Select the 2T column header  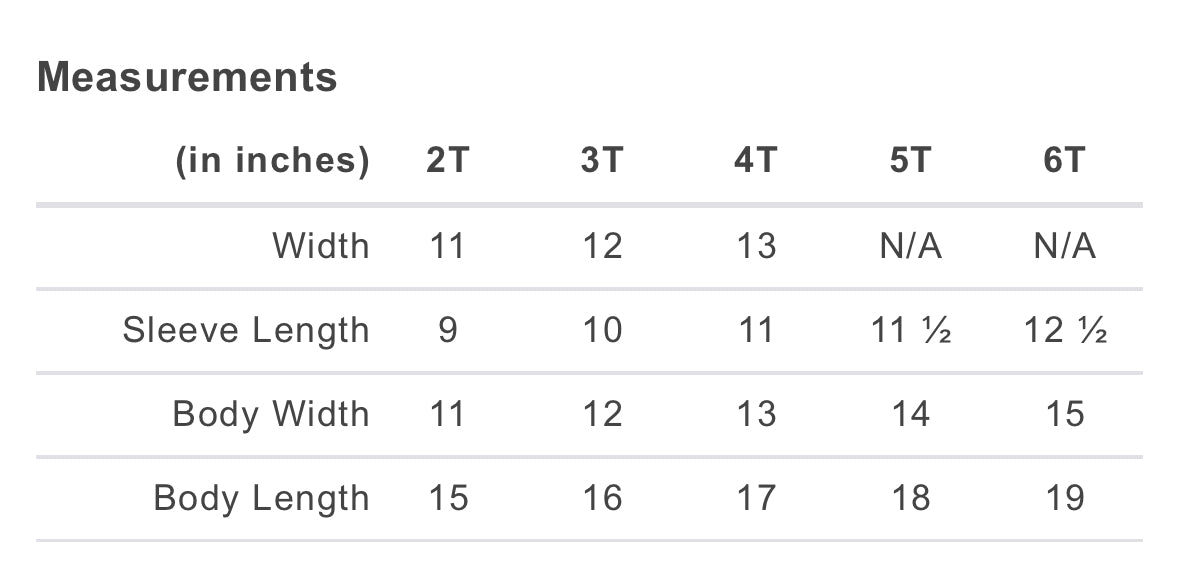(447, 160)
